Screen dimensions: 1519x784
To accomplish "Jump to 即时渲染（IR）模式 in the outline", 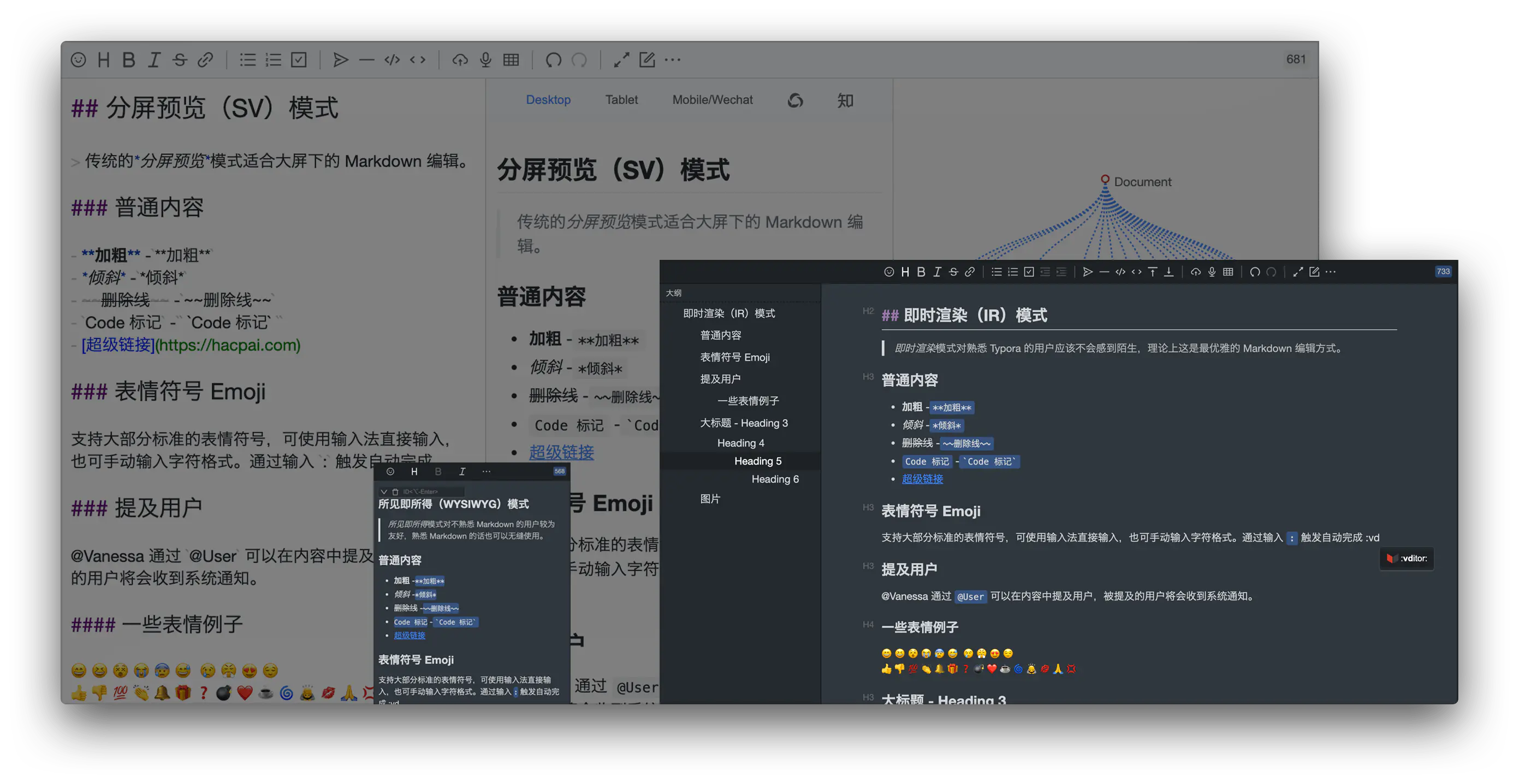I will point(729,313).
